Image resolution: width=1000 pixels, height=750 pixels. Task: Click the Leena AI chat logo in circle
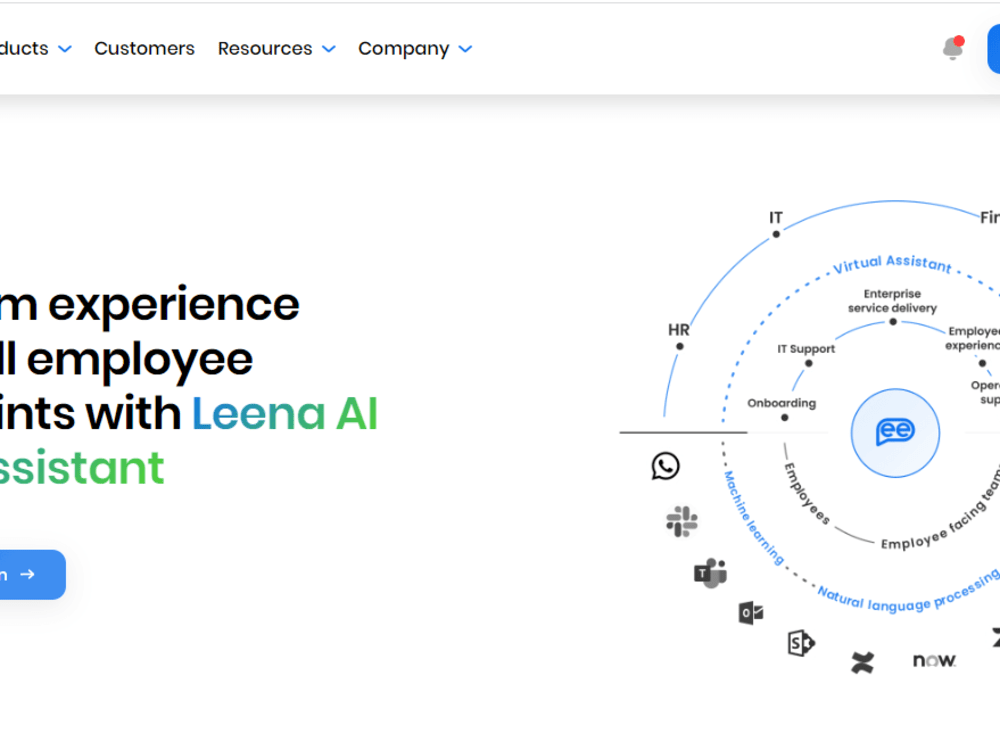[895, 433]
